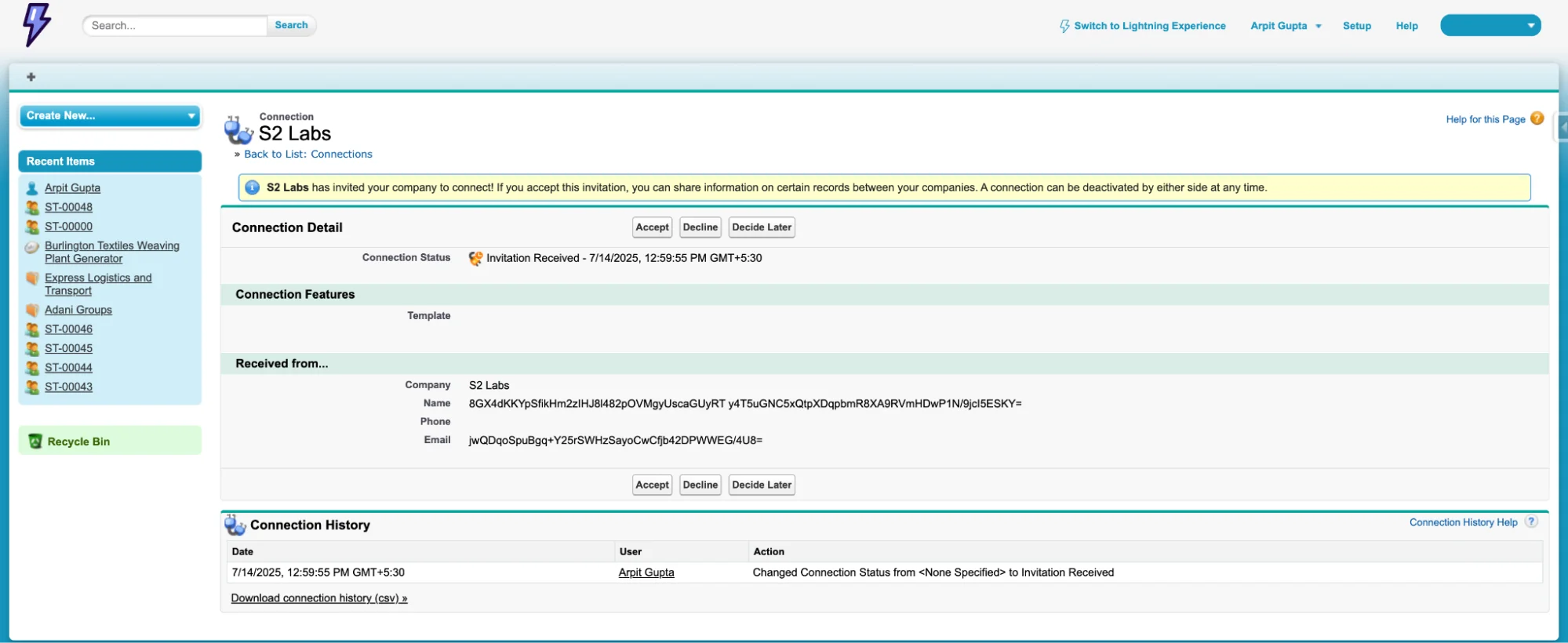
Task: Download connection history csv
Action: [318, 598]
